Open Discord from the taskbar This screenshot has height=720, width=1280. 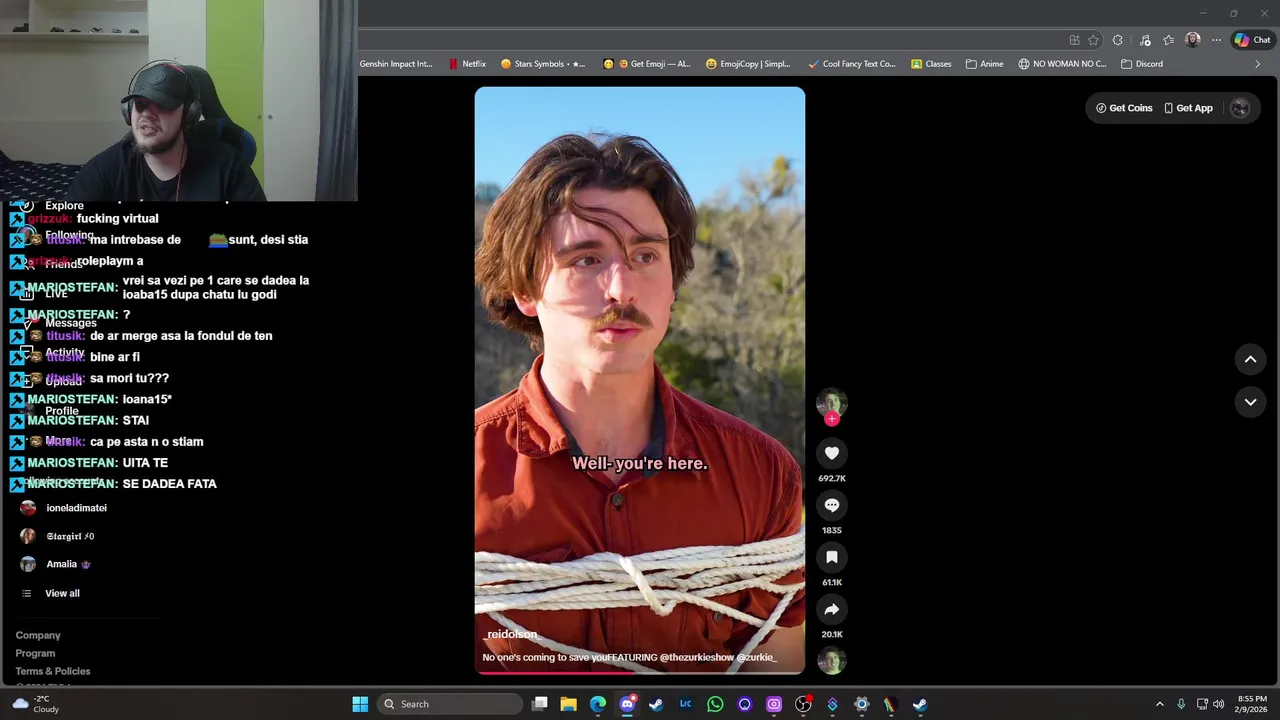click(627, 704)
